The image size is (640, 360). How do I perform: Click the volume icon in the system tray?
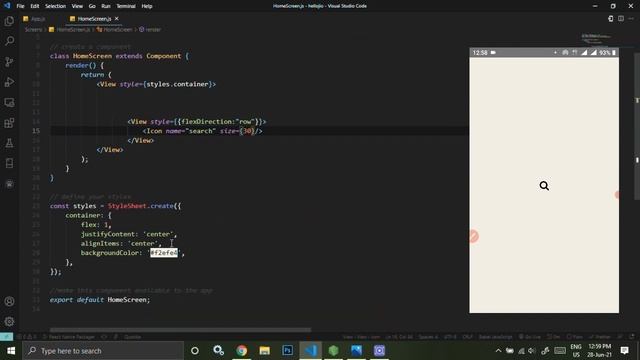pyautogui.click(x=531, y=351)
